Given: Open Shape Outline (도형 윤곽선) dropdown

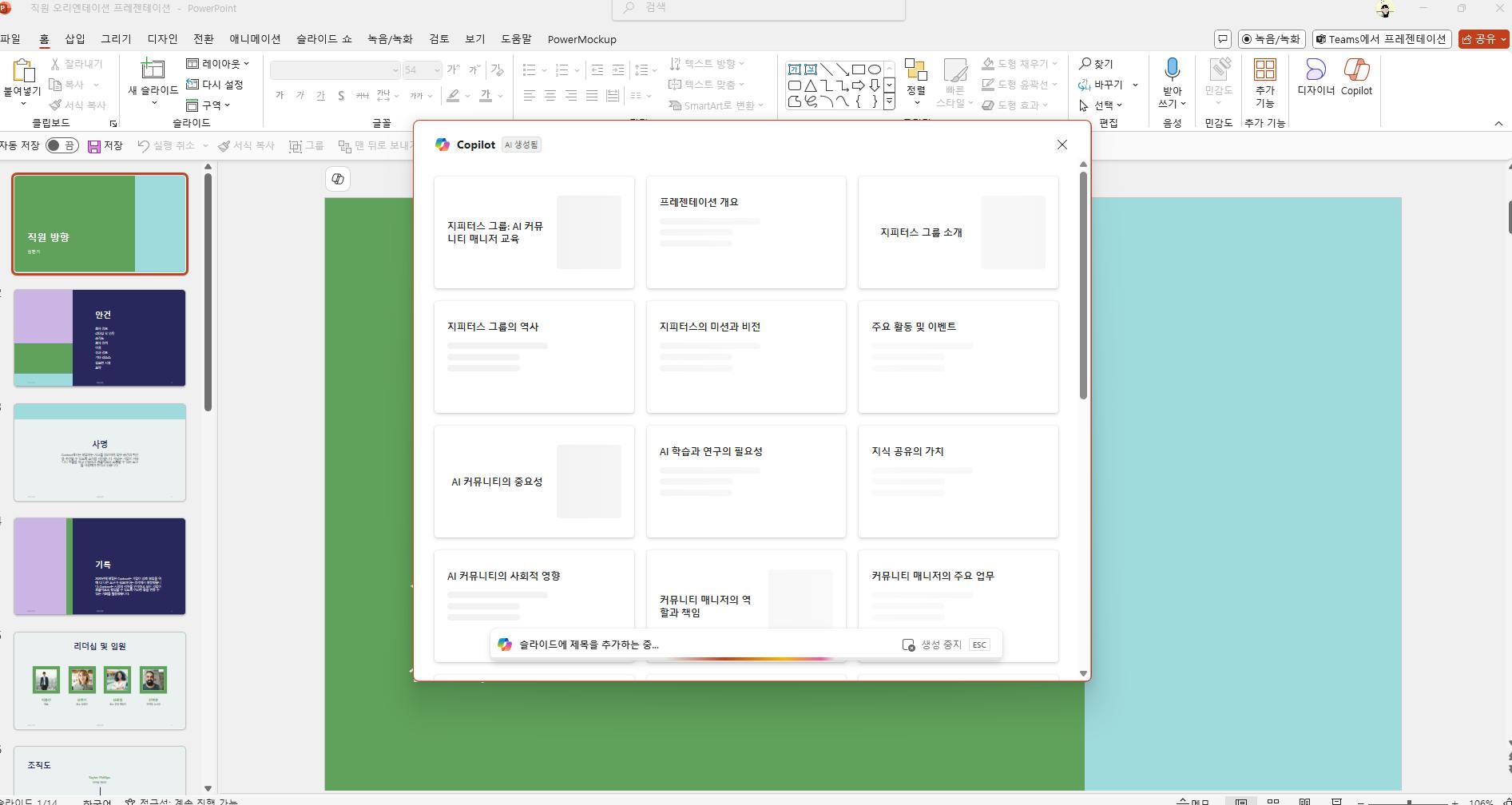Looking at the screenshot, I should [1020, 85].
